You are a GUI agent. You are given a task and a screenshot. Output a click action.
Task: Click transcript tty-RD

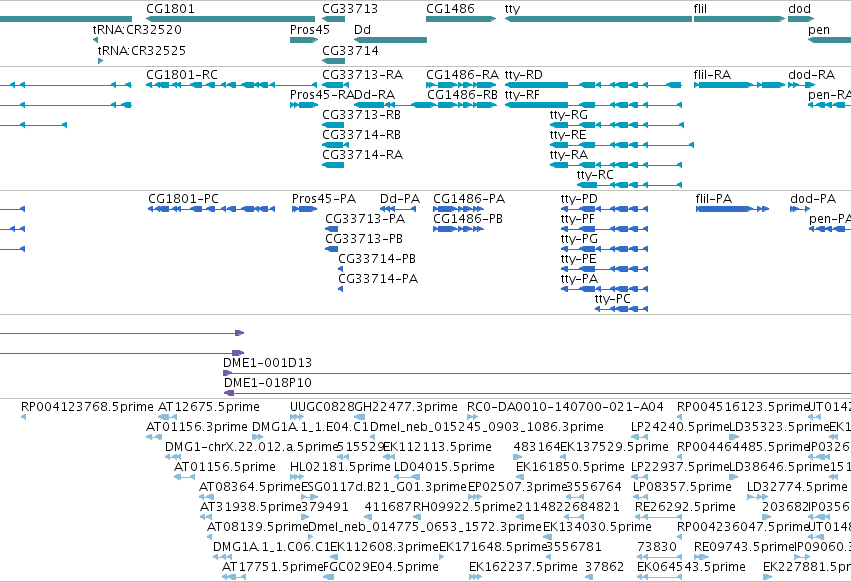tap(593, 85)
